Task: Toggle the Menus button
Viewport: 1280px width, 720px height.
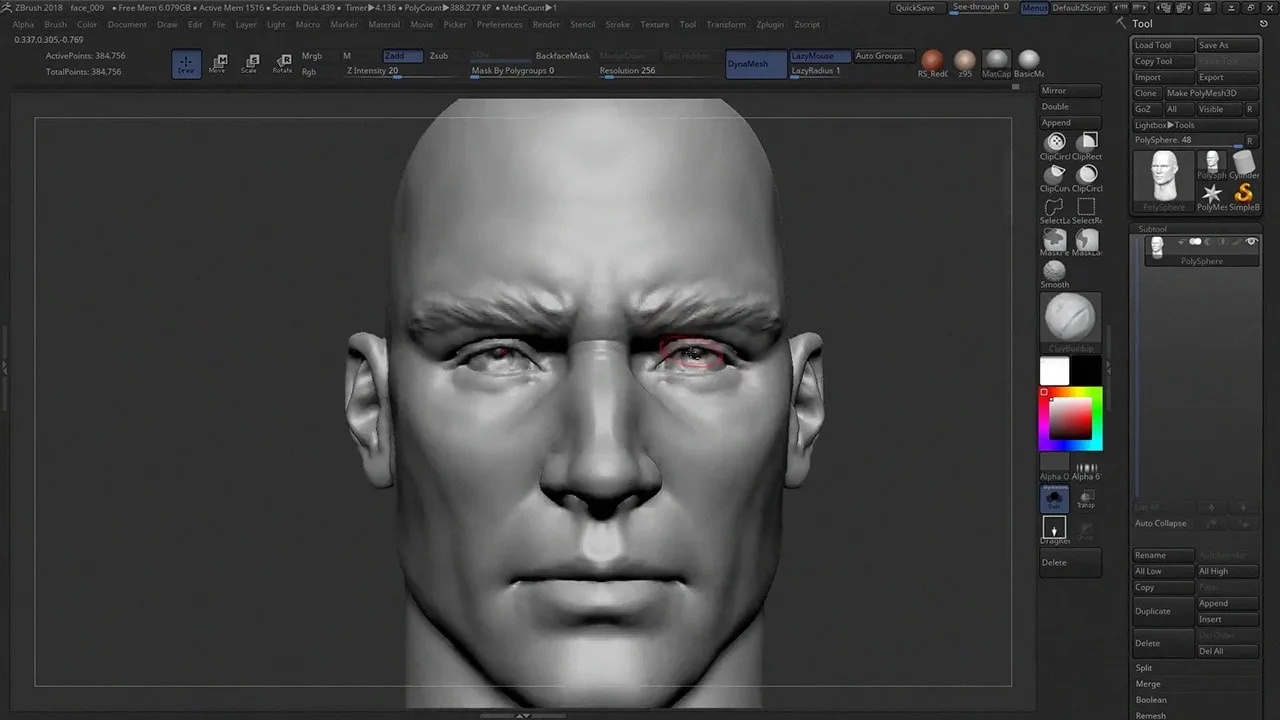Action: pyautogui.click(x=1035, y=8)
